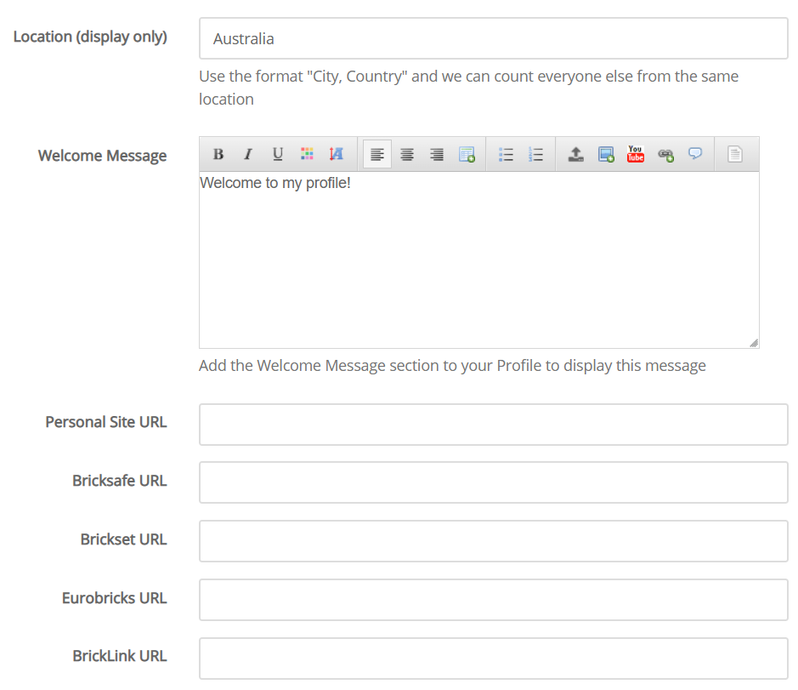The width and height of the screenshot is (798, 690).
Task: Center align the welcome message text
Action: coord(407,155)
